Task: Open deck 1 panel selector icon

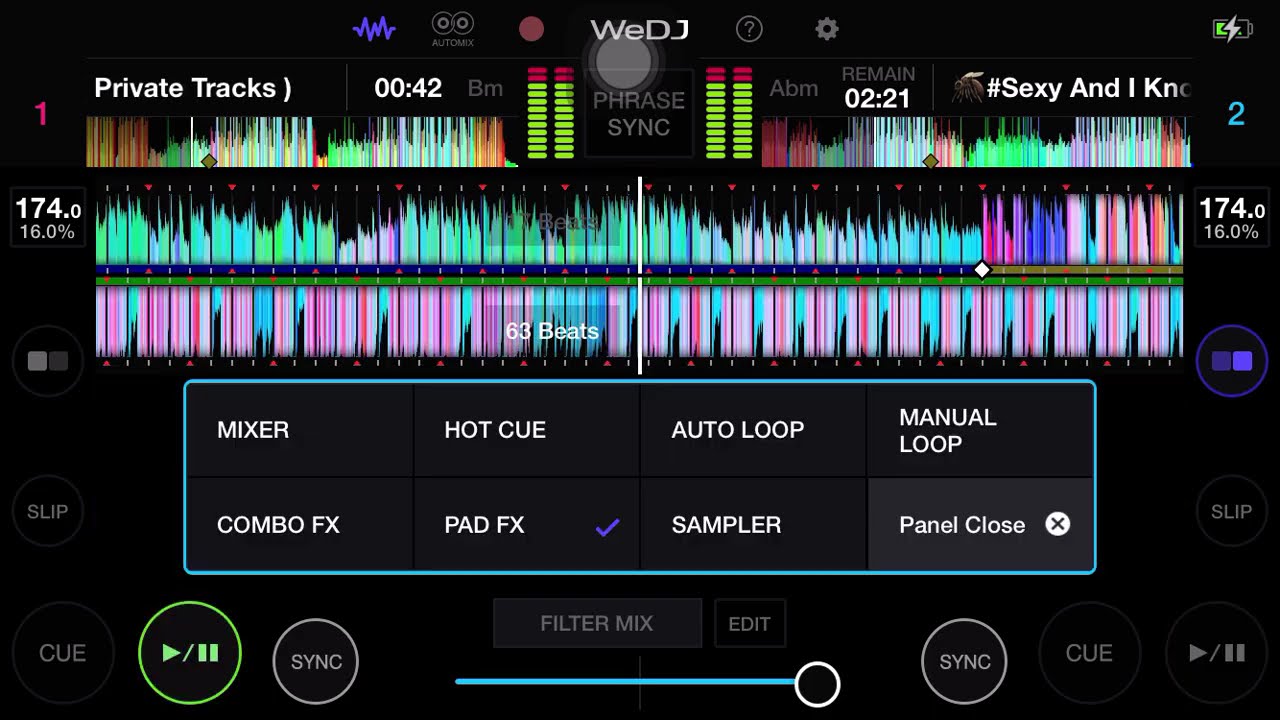Action: [x=47, y=361]
